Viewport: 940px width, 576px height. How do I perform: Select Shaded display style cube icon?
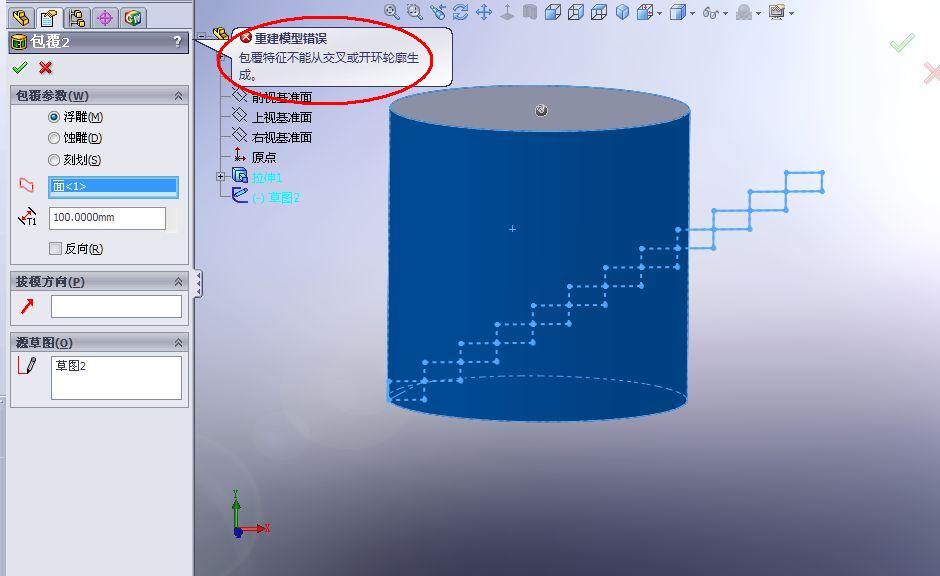[x=622, y=12]
